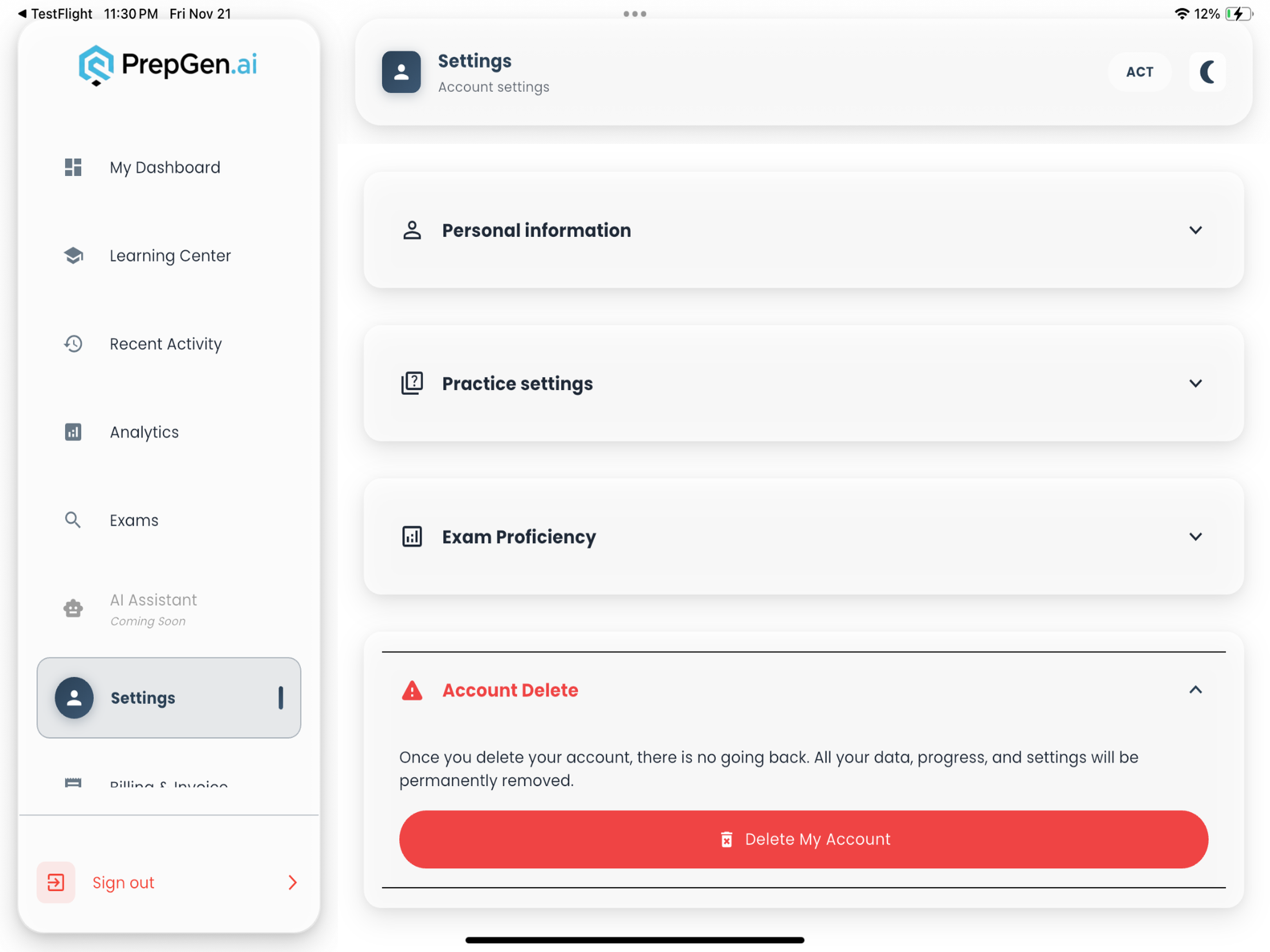Click the Practice settings question-card icon
1270x952 pixels.
tap(412, 383)
